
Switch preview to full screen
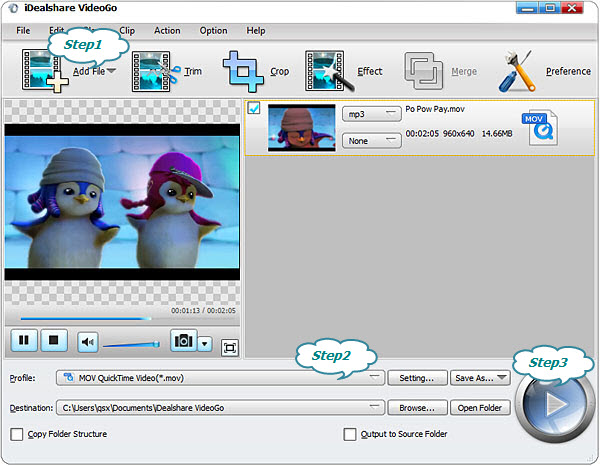[x=230, y=348]
